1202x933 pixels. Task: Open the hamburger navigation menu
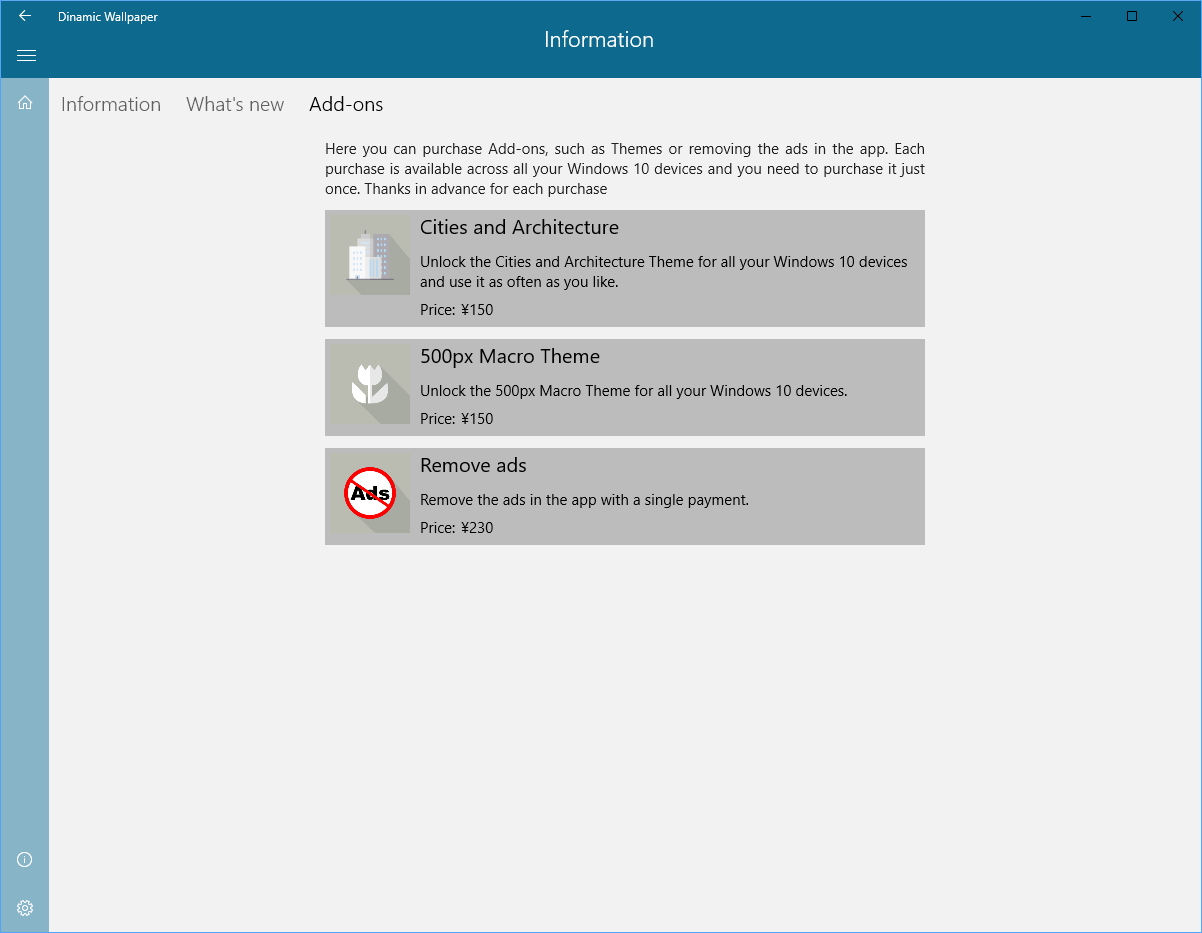coord(26,55)
